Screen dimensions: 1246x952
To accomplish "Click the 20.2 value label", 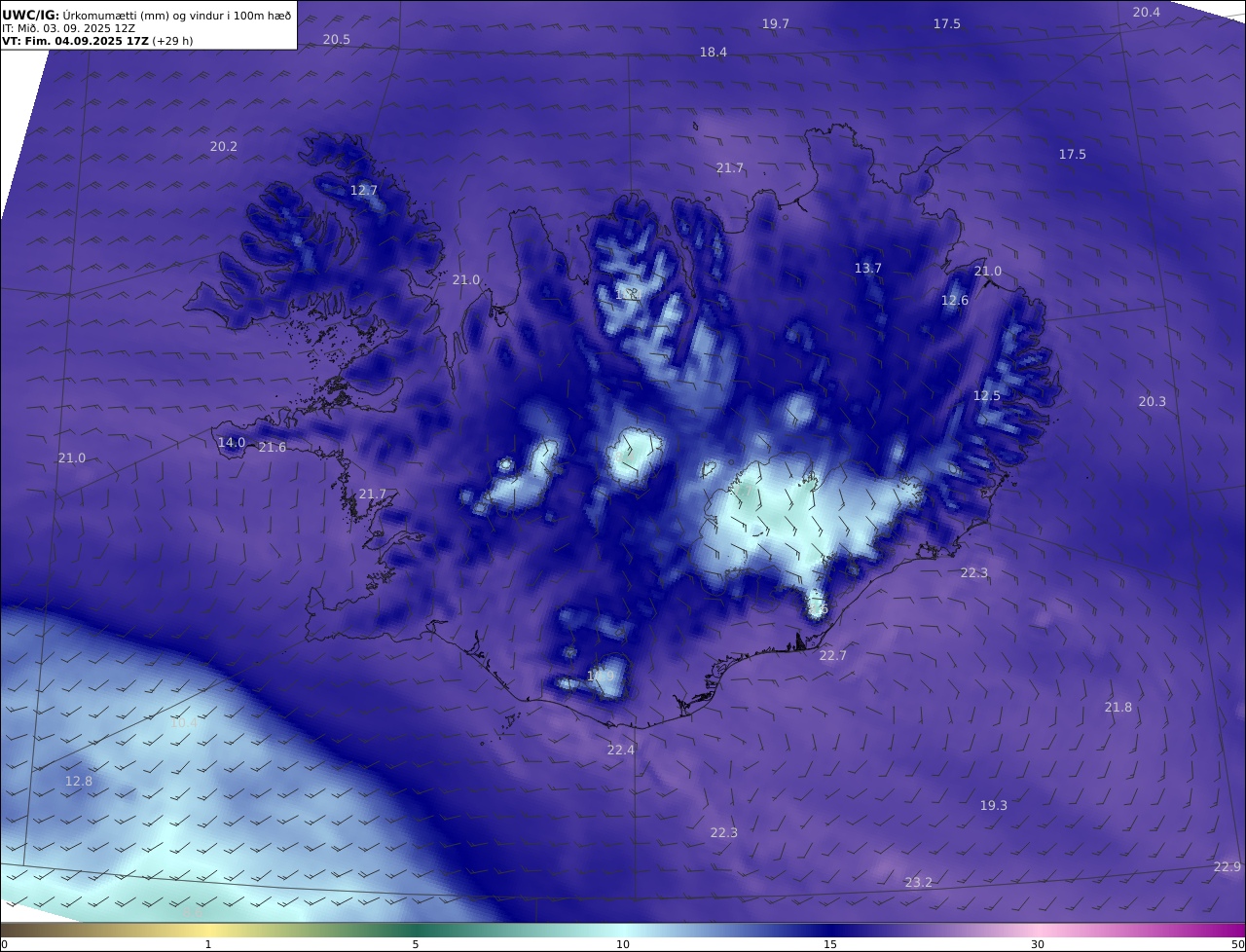I will coord(223,146).
